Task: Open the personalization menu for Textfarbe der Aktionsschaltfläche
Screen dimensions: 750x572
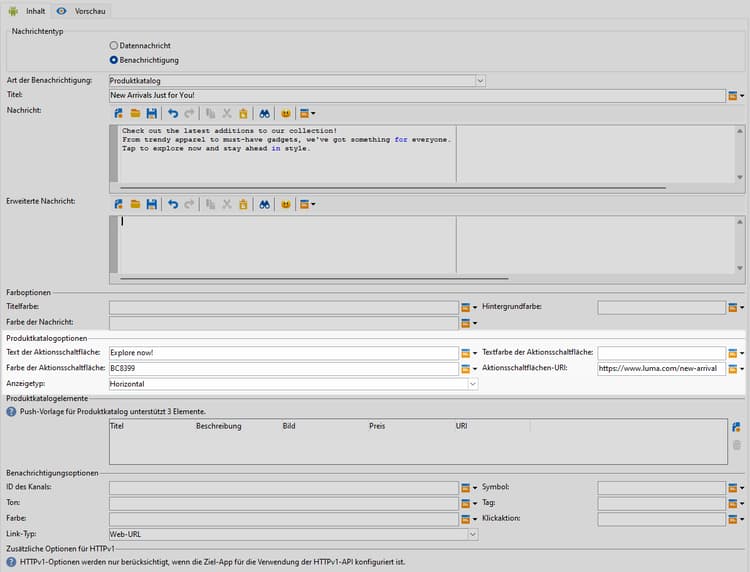Action: [736, 353]
